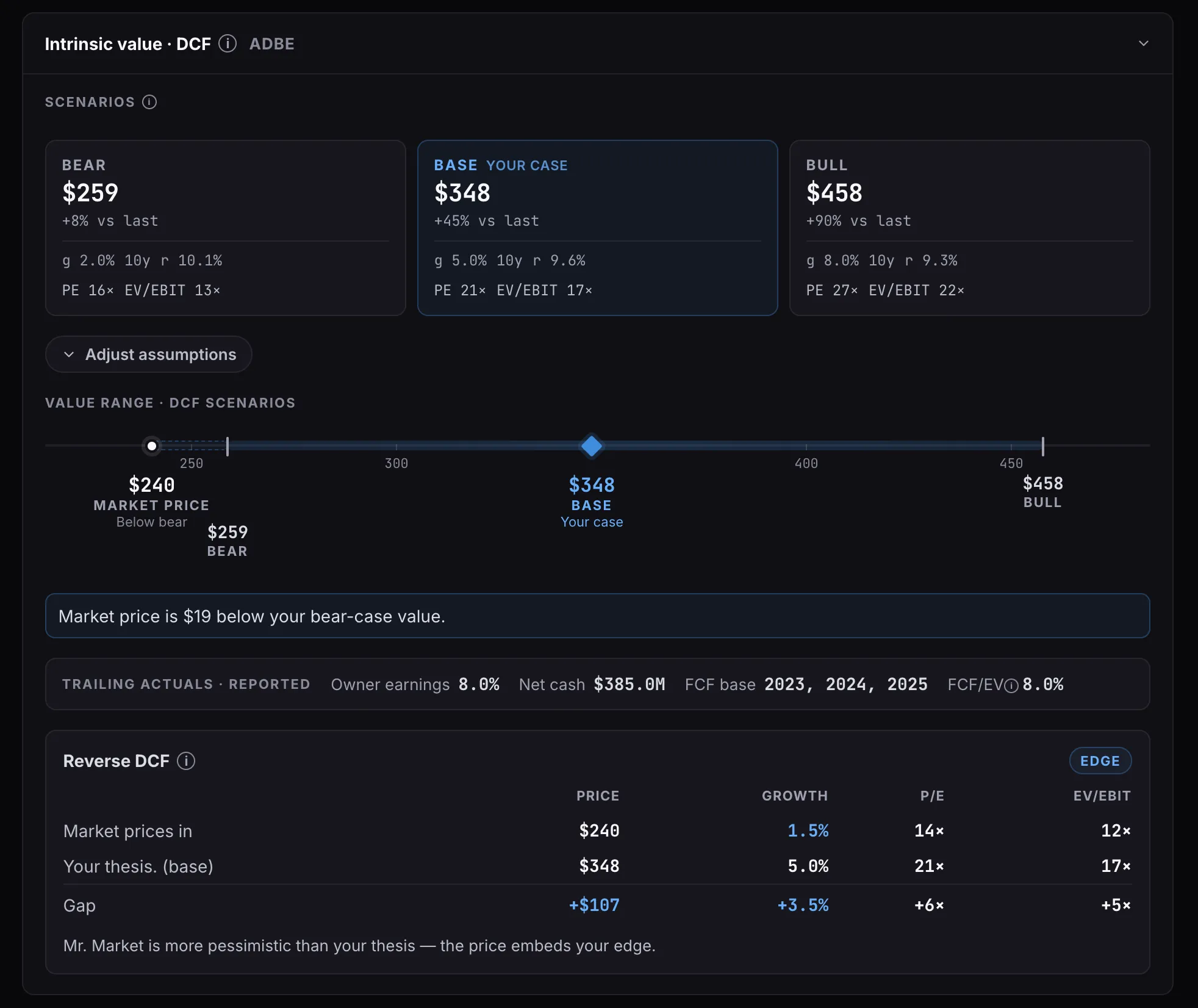Click the Mr. Market pessimistic summary sentence
The height and width of the screenshot is (1008, 1198).
[359, 946]
